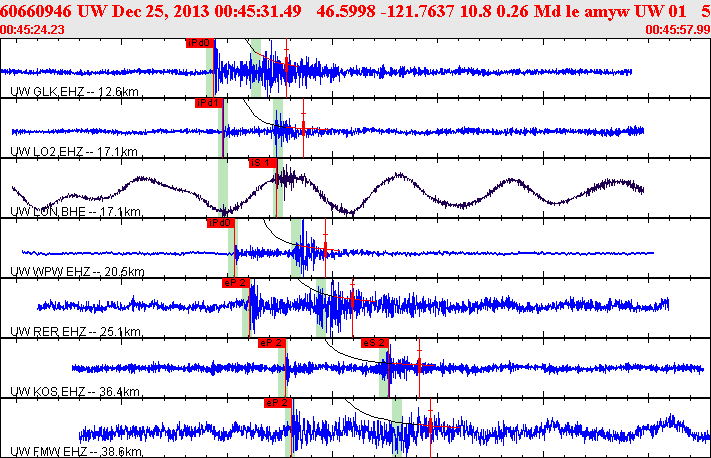Click the green S-window band on RER trace
This screenshot has height=458, width=711.
pos(321,308)
